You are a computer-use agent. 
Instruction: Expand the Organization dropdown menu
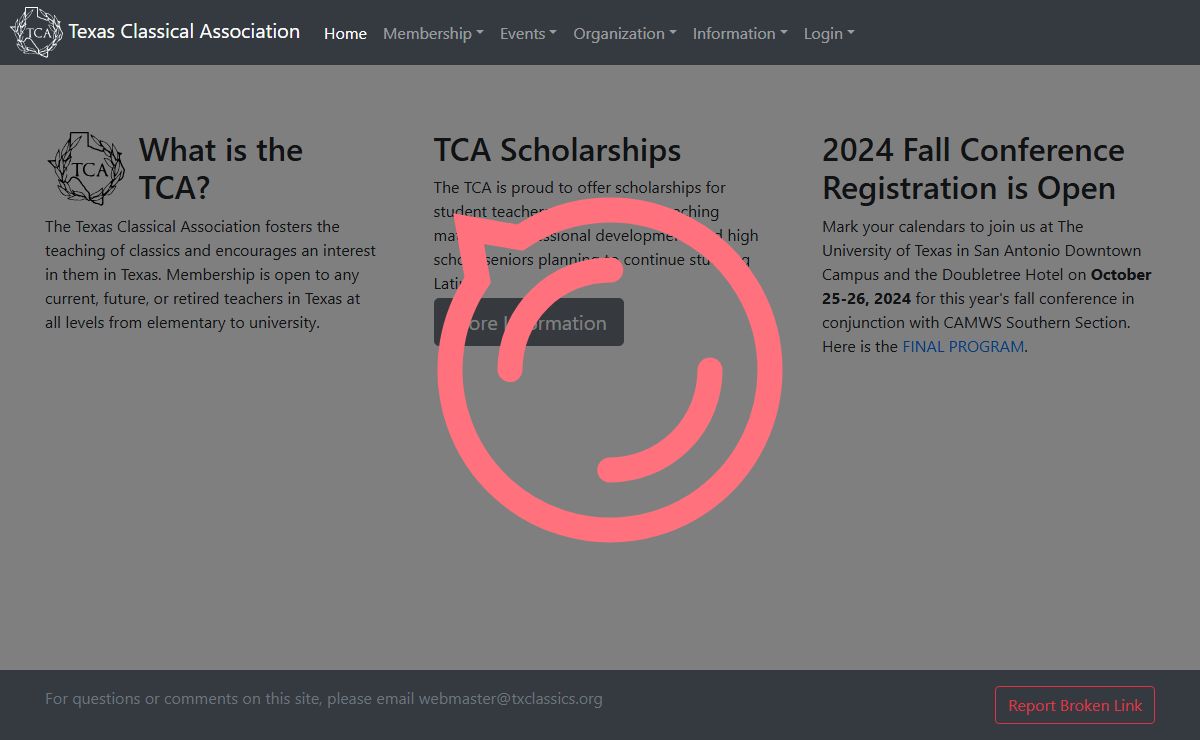point(624,33)
